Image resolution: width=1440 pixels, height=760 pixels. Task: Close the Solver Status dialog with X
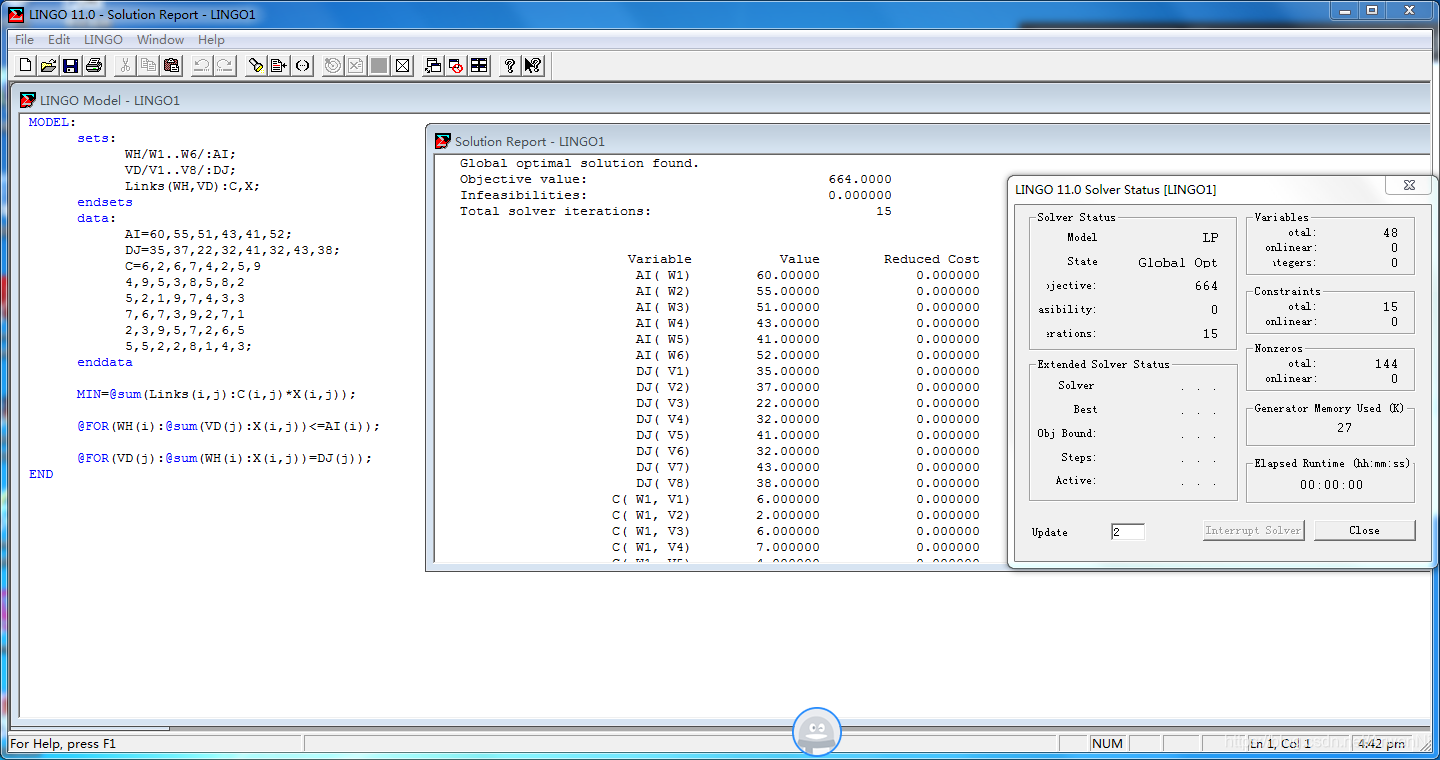point(1408,185)
